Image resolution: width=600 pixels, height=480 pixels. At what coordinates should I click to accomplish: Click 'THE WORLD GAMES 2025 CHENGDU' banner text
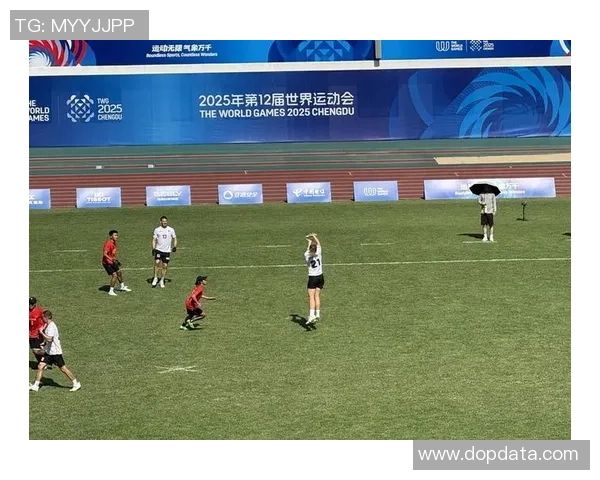point(277,113)
